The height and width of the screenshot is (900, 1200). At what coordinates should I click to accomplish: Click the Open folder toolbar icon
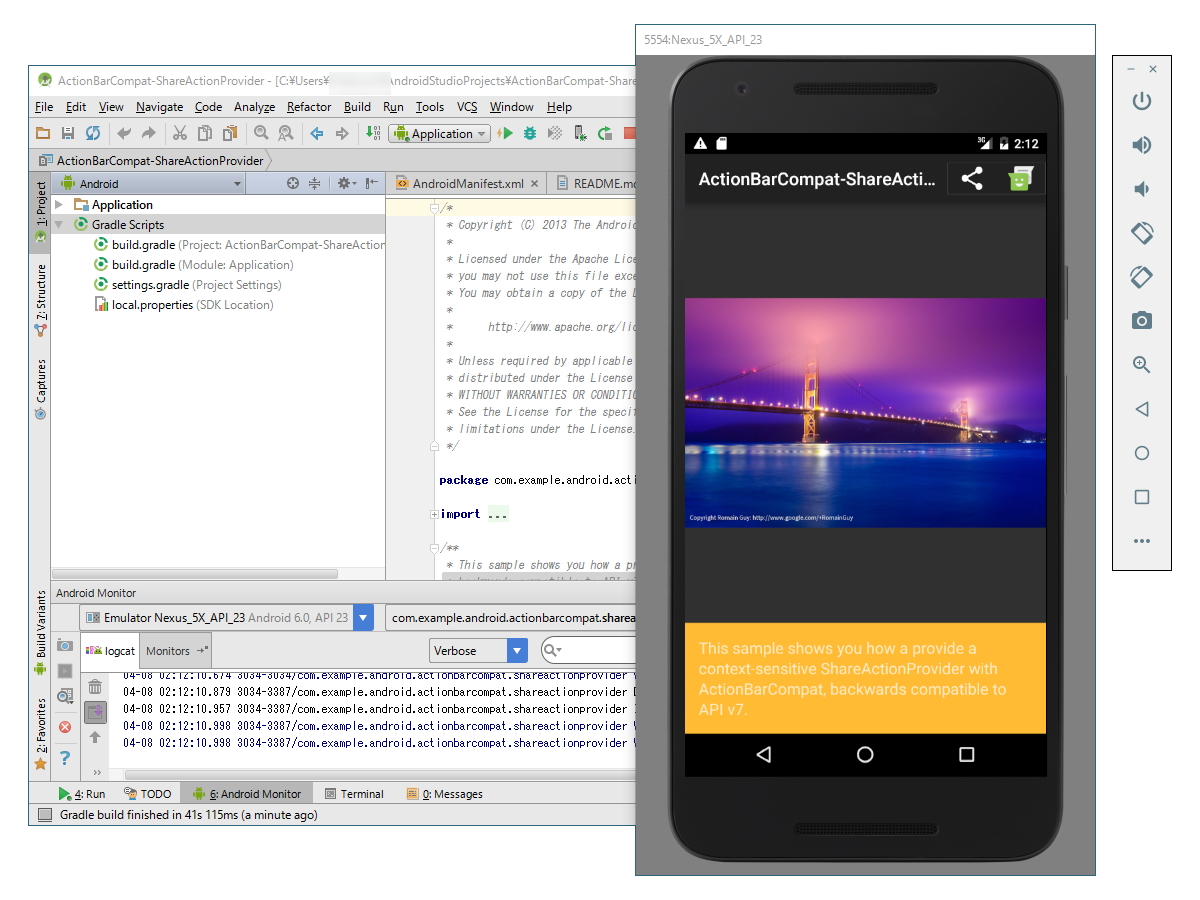point(43,133)
